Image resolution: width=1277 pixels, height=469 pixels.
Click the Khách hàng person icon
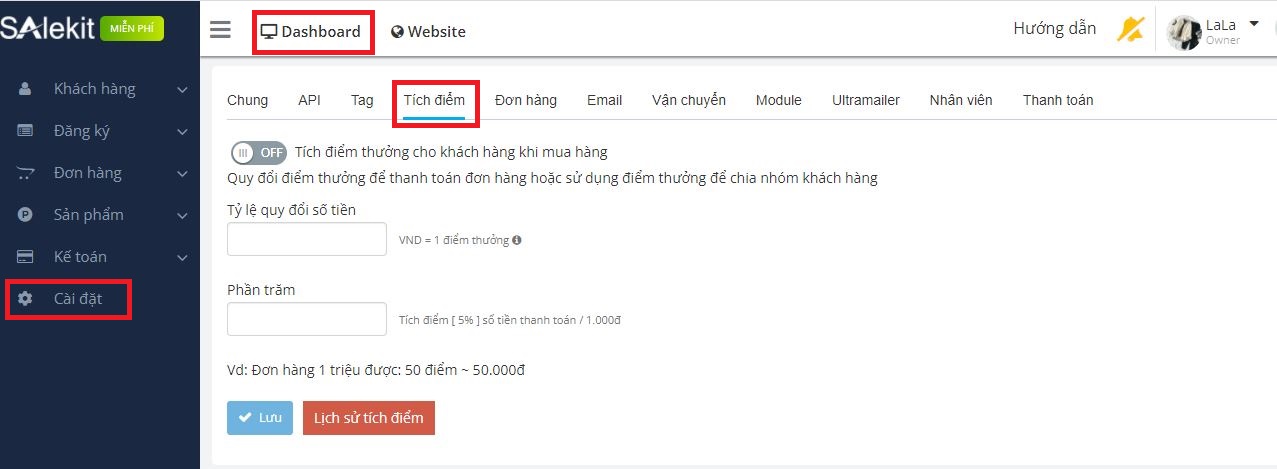tap(26, 89)
